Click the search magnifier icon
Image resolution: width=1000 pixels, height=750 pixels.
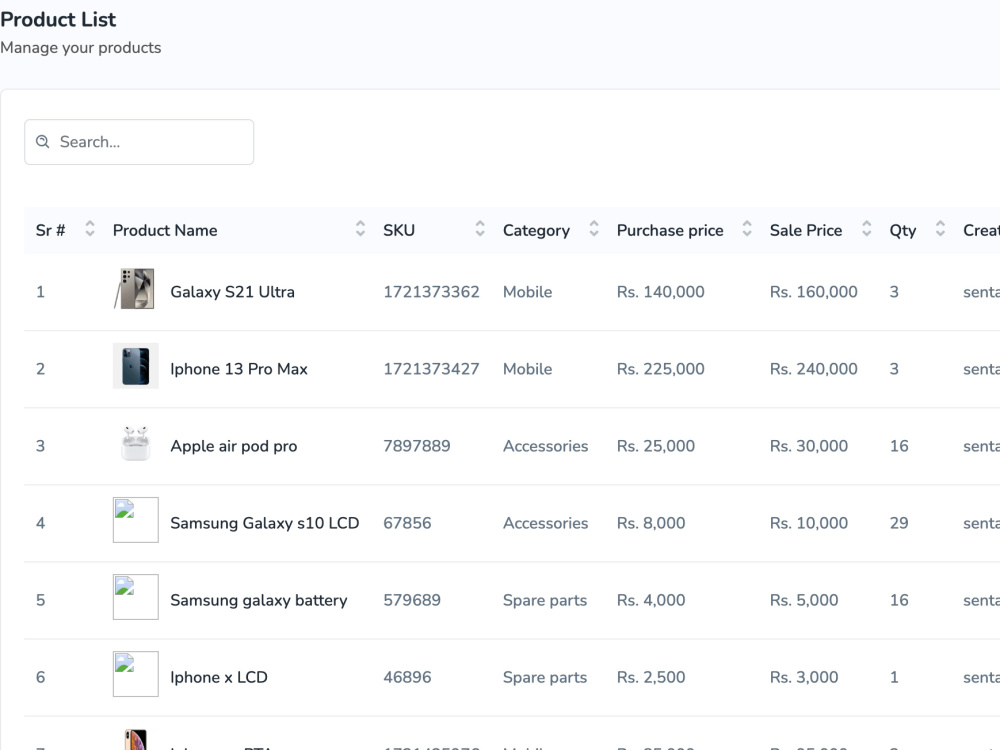[43, 142]
